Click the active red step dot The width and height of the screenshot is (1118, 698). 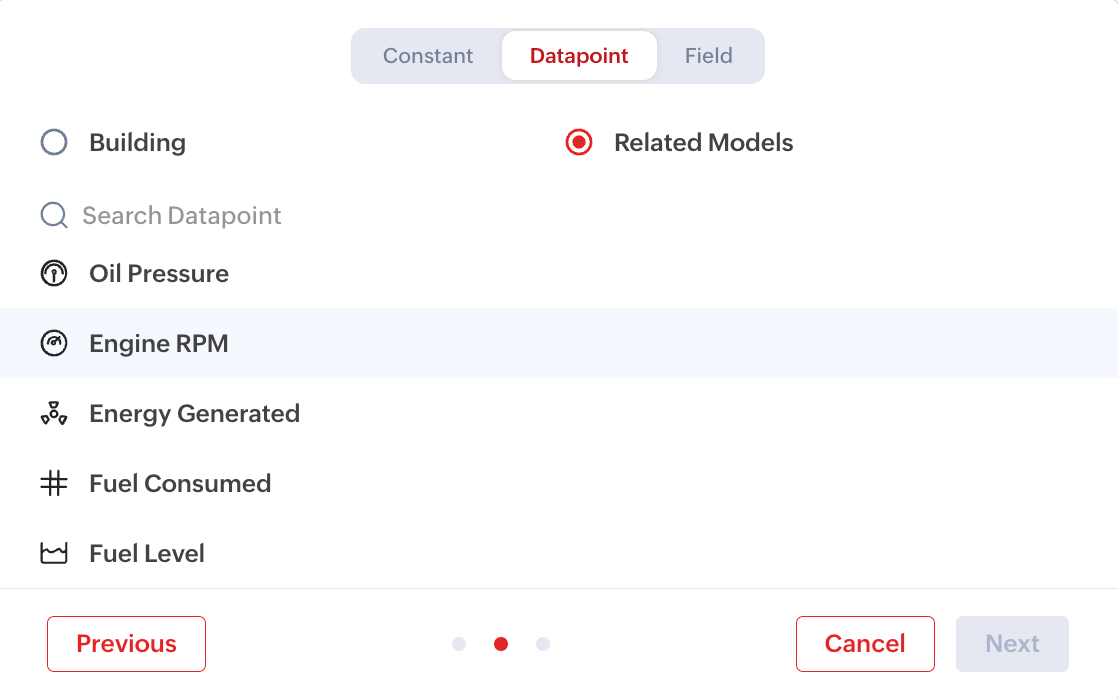tap(501, 644)
